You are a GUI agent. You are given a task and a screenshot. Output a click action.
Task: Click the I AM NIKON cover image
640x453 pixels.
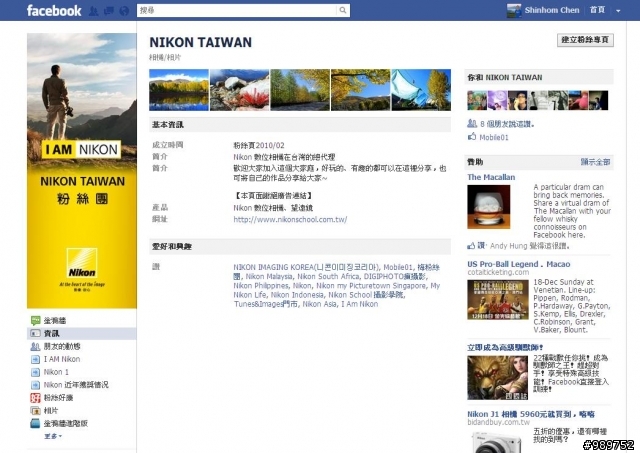coord(82,171)
